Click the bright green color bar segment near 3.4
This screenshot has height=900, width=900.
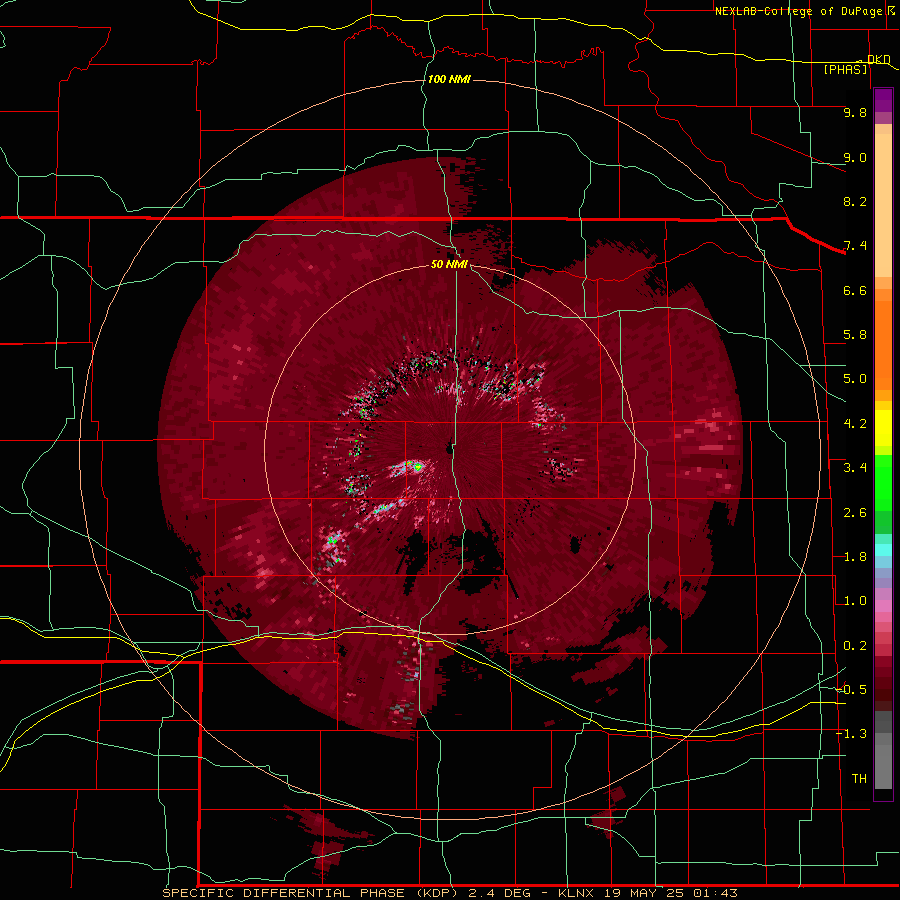click(883, 481)
